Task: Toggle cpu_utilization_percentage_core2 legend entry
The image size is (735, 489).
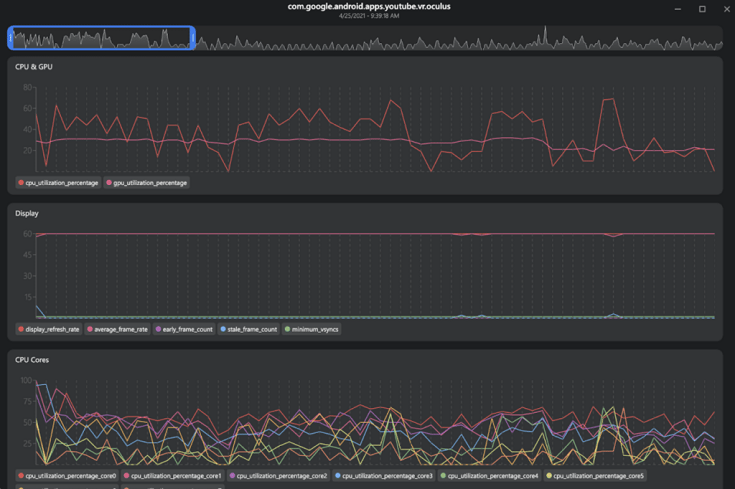Action: tap(279, 476)
